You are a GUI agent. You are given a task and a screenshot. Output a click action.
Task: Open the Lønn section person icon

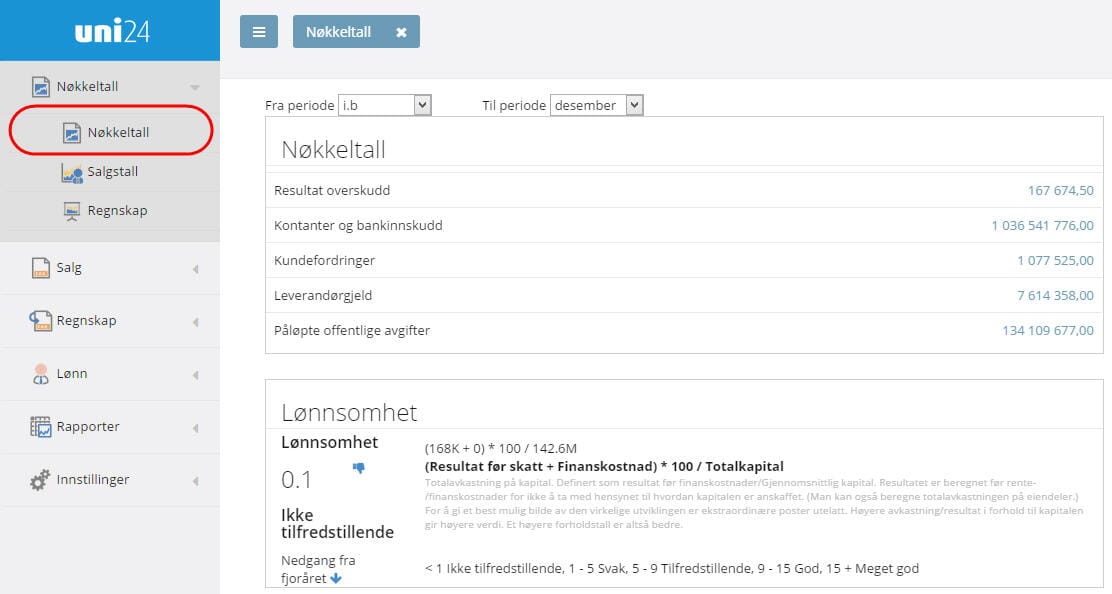[x=39, y=373]
